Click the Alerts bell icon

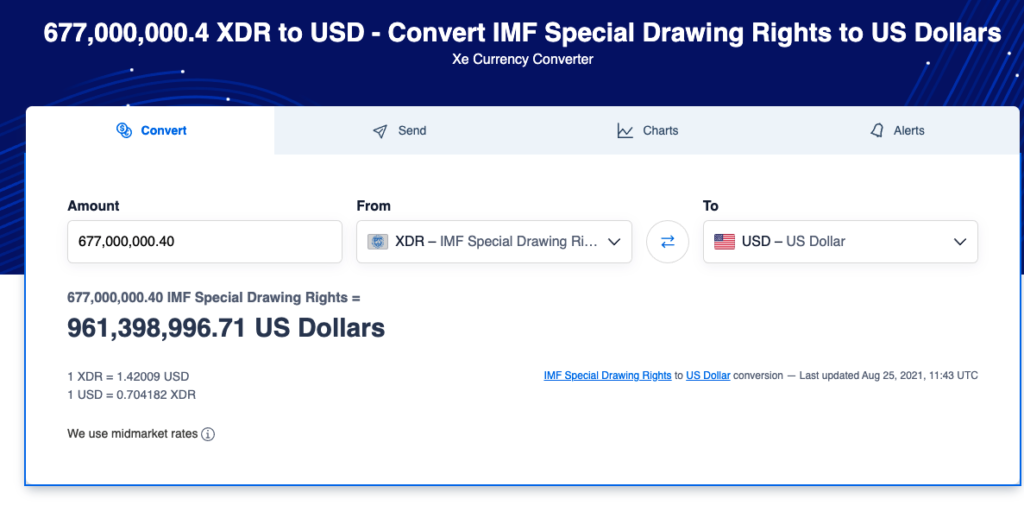click(877, 130)
